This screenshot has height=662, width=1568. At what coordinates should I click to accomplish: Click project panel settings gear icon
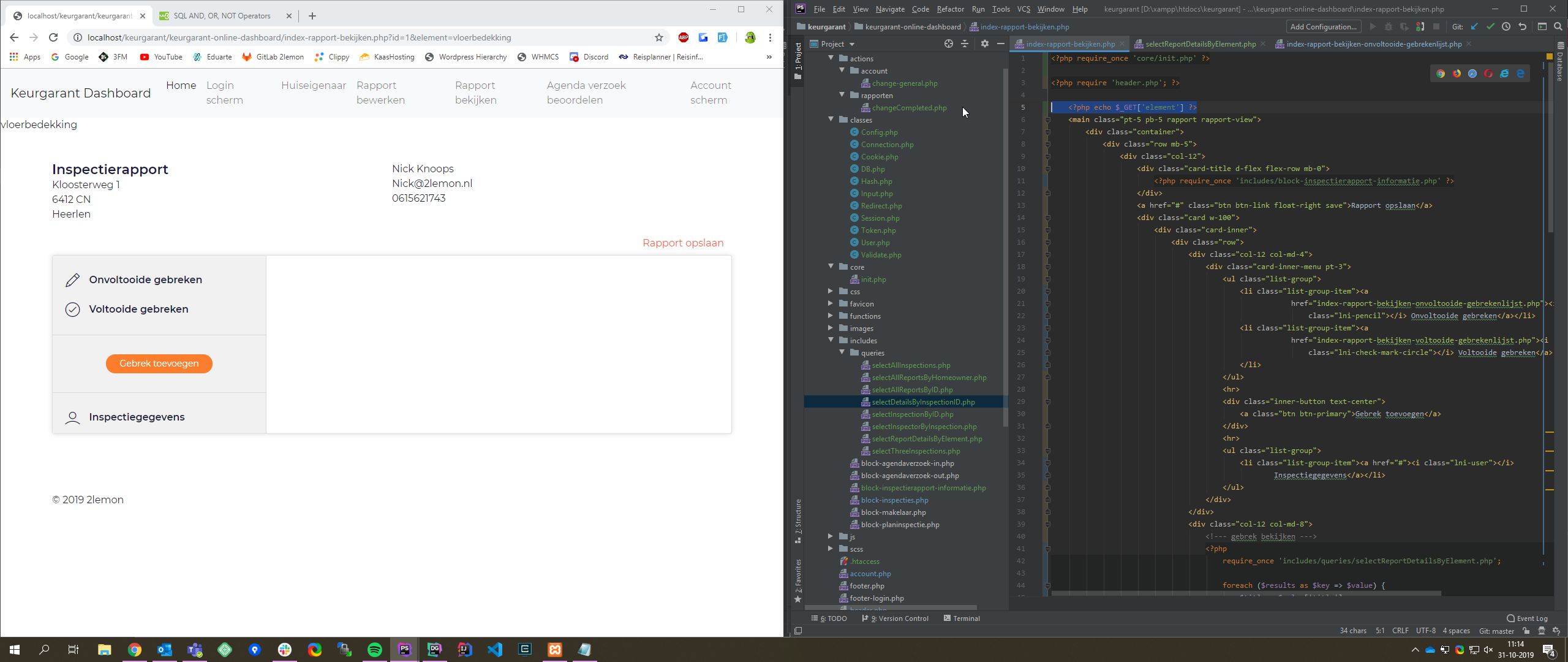tap(984, 44)
